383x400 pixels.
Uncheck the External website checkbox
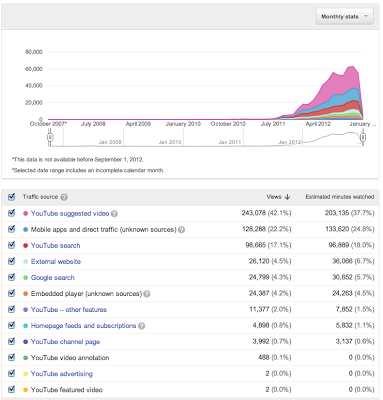pyautogui.click(x=12, y=261)
